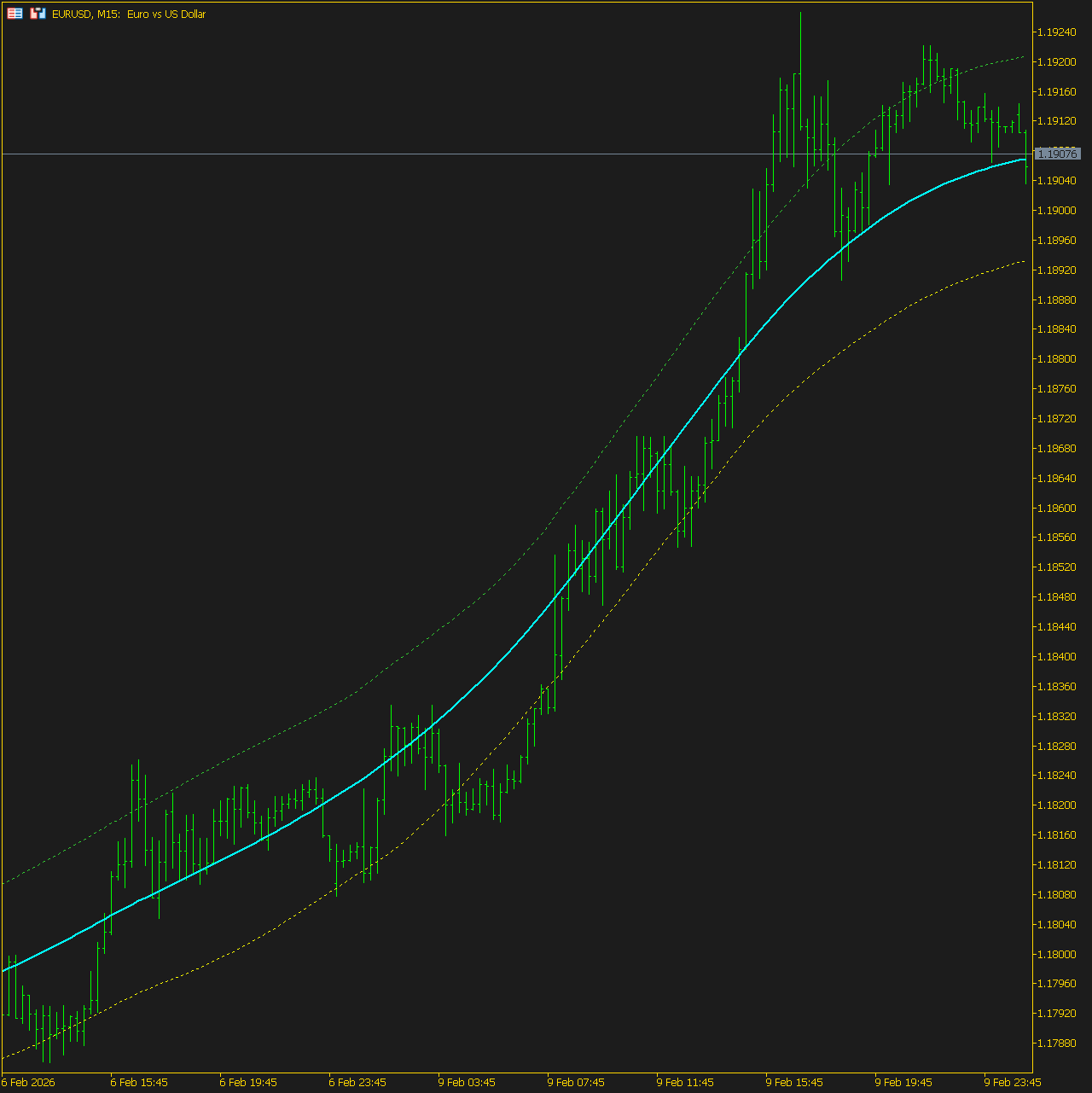Select the current price label 1.19076
This screenshot has height=1093, width=1092.
click(x=1057, y=154)
